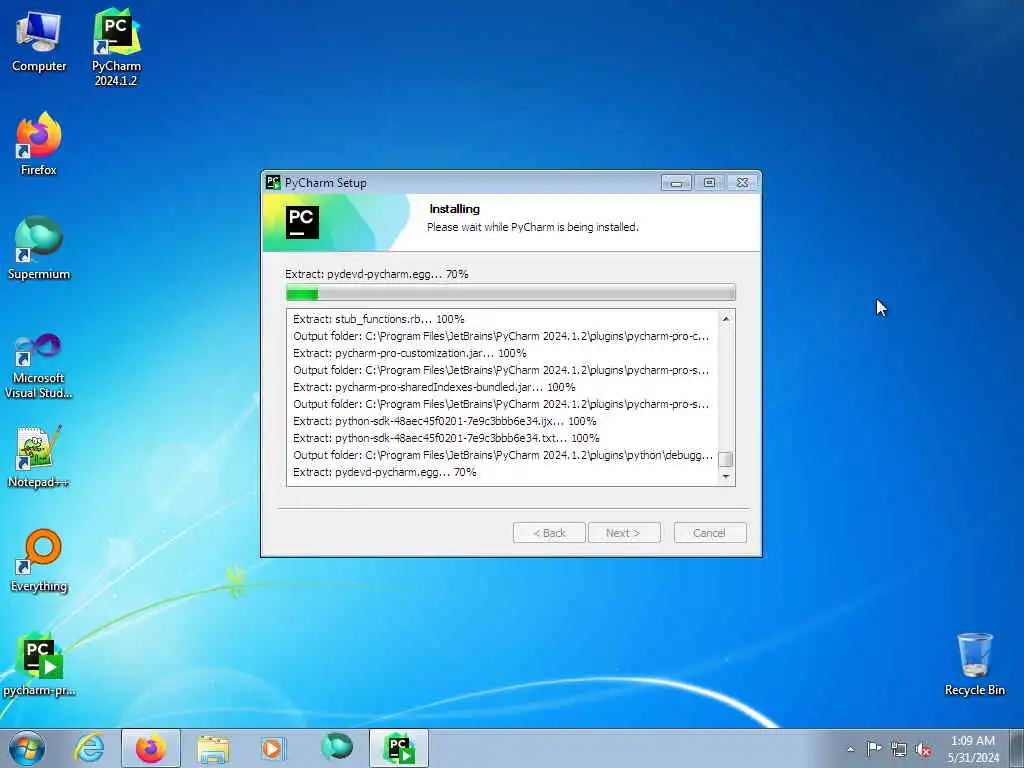Click status text above the progress bar
The height and width of the screenshot is (768, 1024).
[377, 274]
